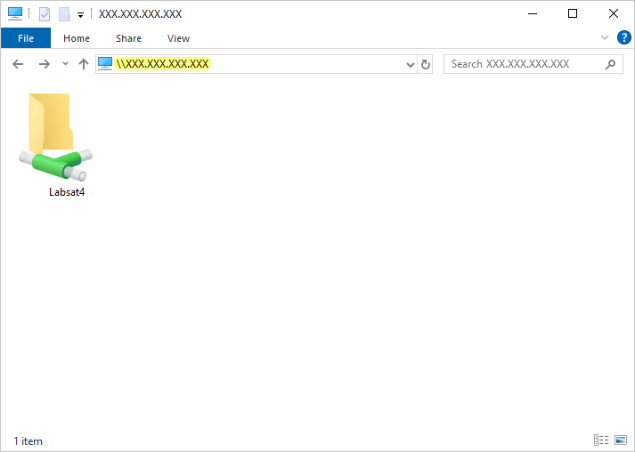The height and width of the screenshot is (452, 635).
Task: Close the Explorer window
Action: point(613,14)
